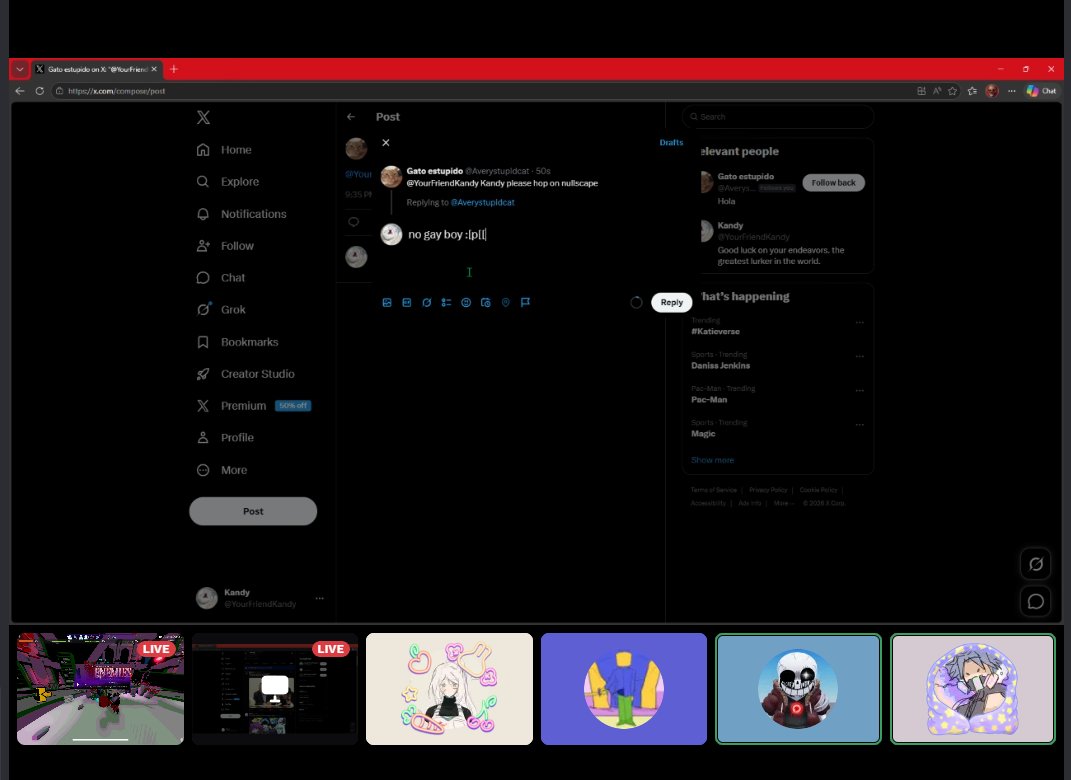Select the skeleton avatar participant tile
Viewport: 1071px width, 780px height.
(x=798, y=688)
